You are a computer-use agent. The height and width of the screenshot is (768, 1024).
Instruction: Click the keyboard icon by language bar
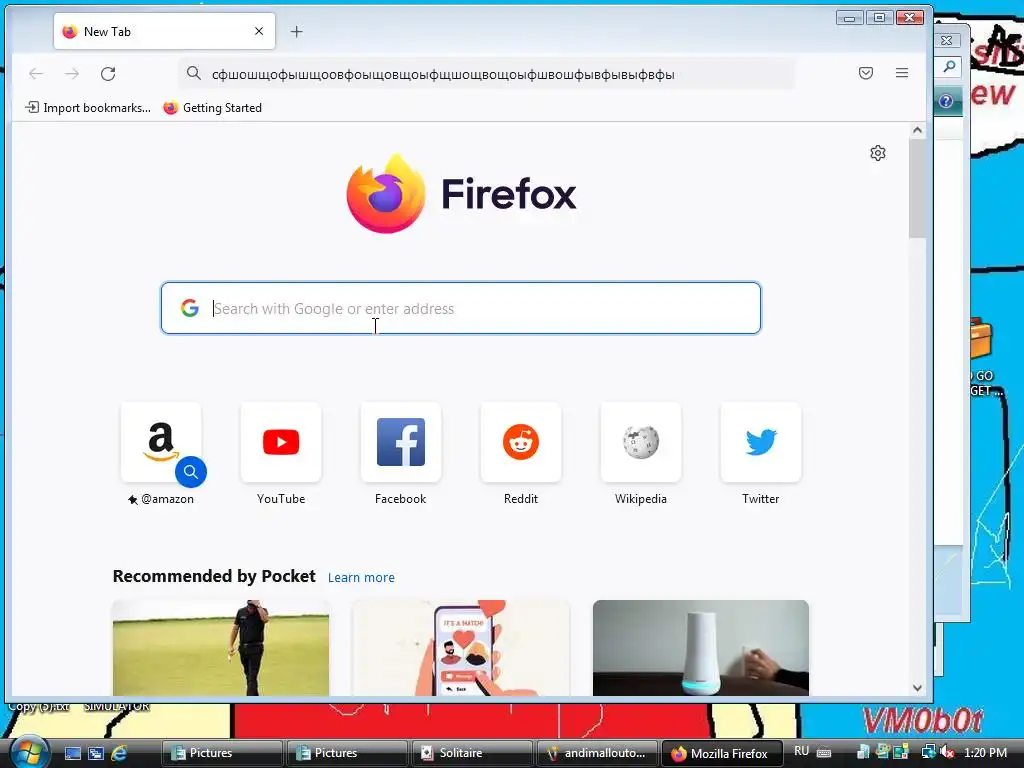(x=824, y=752)
